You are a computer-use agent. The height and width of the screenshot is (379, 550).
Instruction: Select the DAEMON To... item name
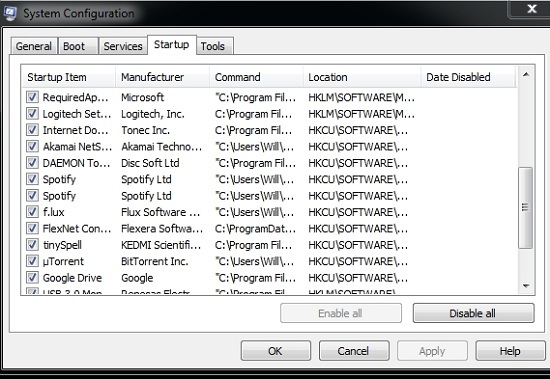[x=76, y=163]
